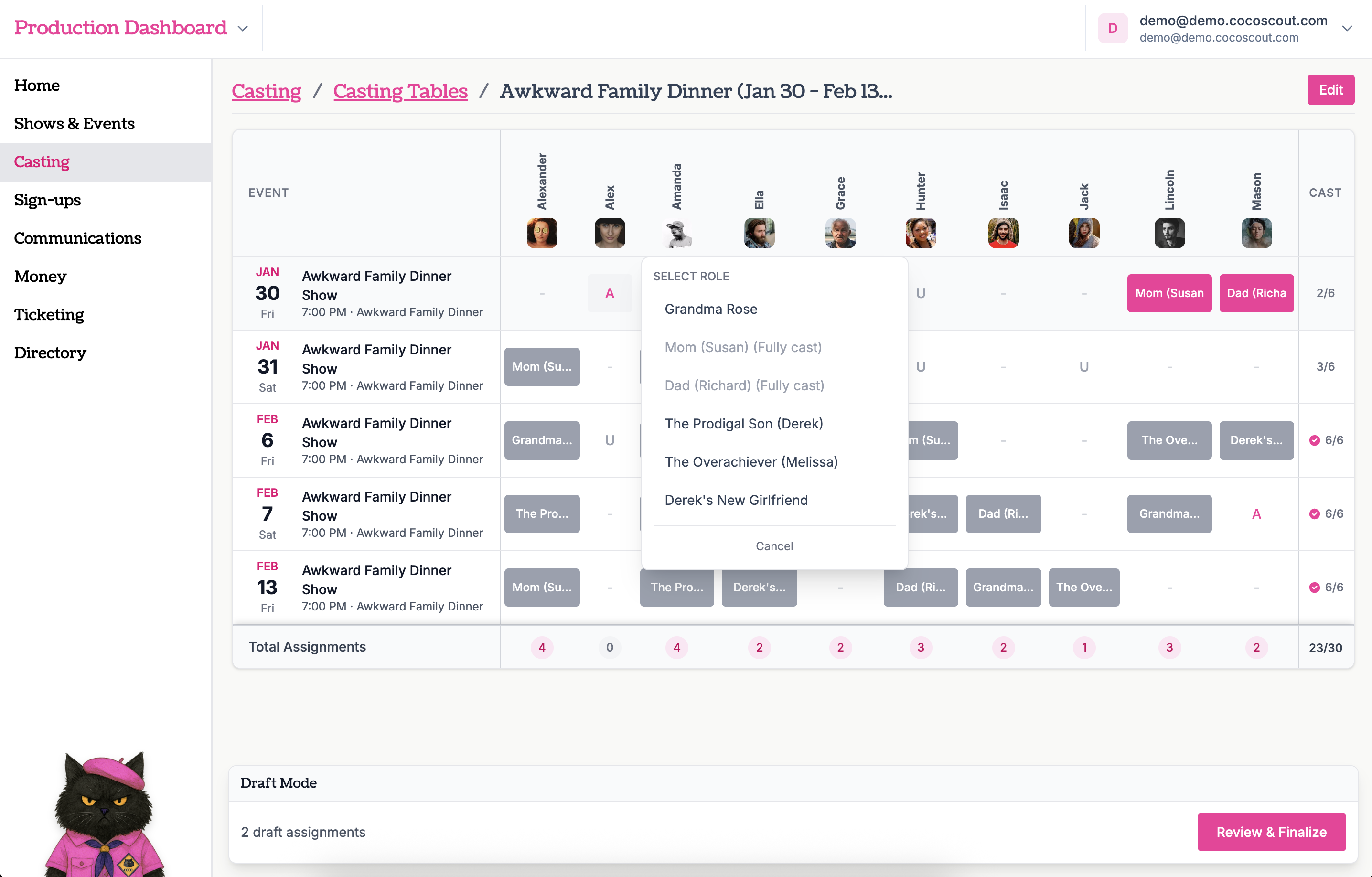Click Hunter's avatar in header row
The image size is (1372, 877).
(920, 233)
